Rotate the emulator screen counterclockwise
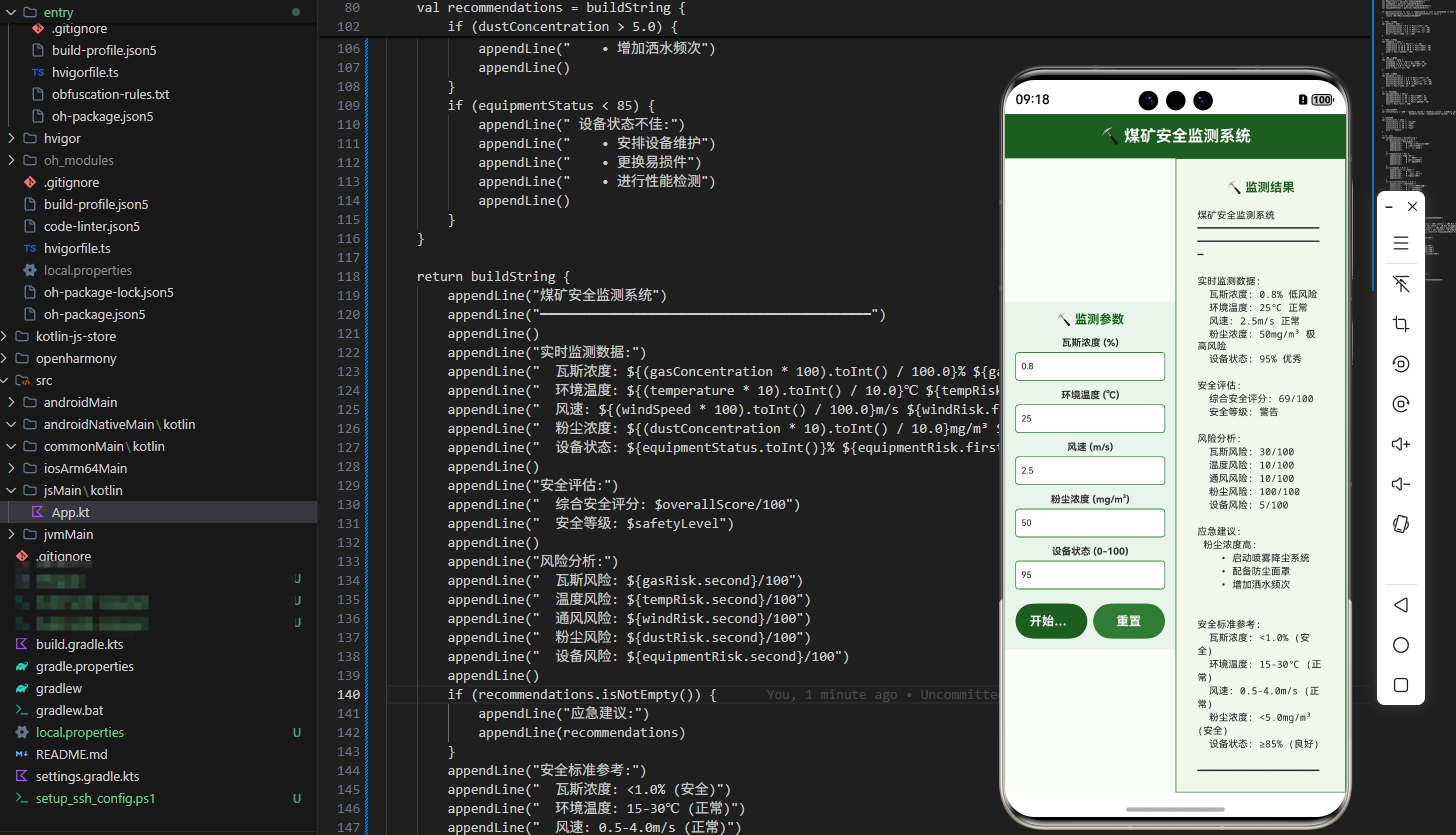The image size is (1456, 835). tap(1401, 364)
